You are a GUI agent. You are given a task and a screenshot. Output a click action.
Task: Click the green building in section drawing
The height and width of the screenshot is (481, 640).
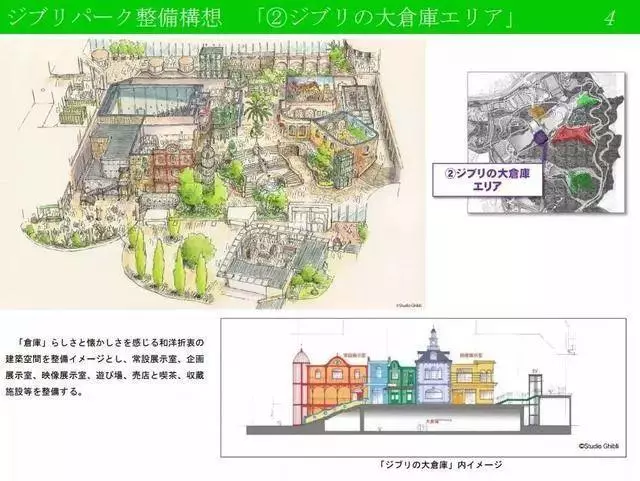[x=402, y=382]
